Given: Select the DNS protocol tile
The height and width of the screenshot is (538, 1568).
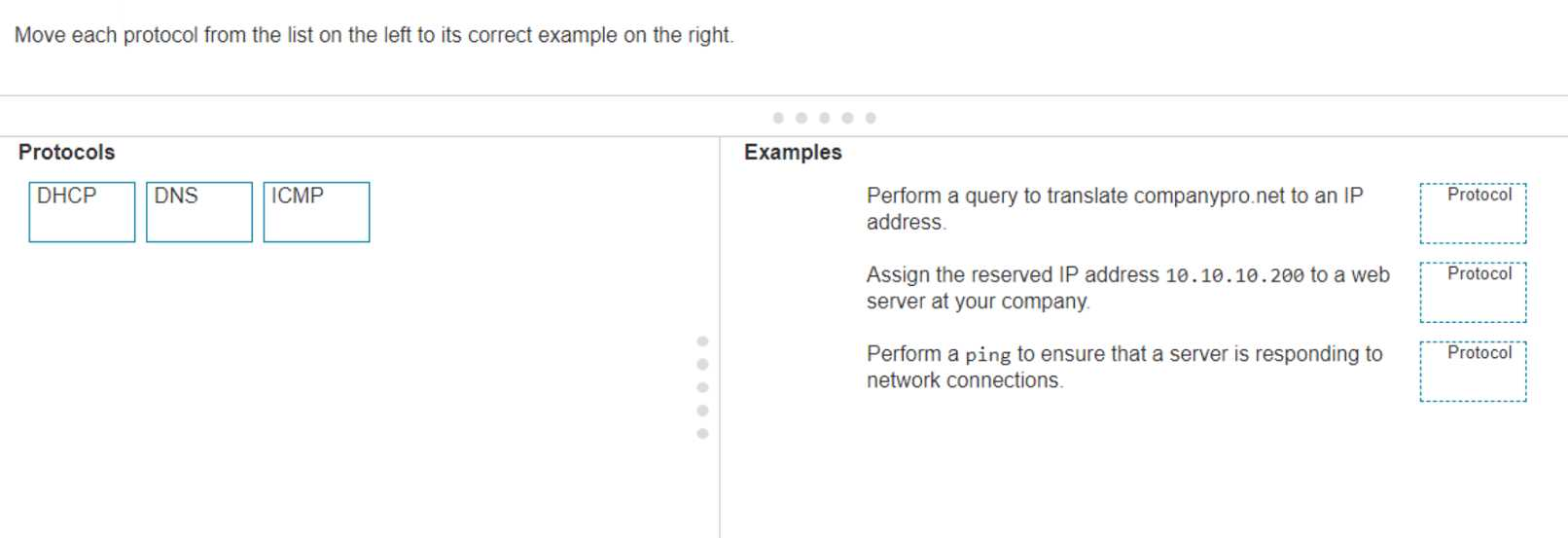Looking at the screenshot, I should coord(198,211).
